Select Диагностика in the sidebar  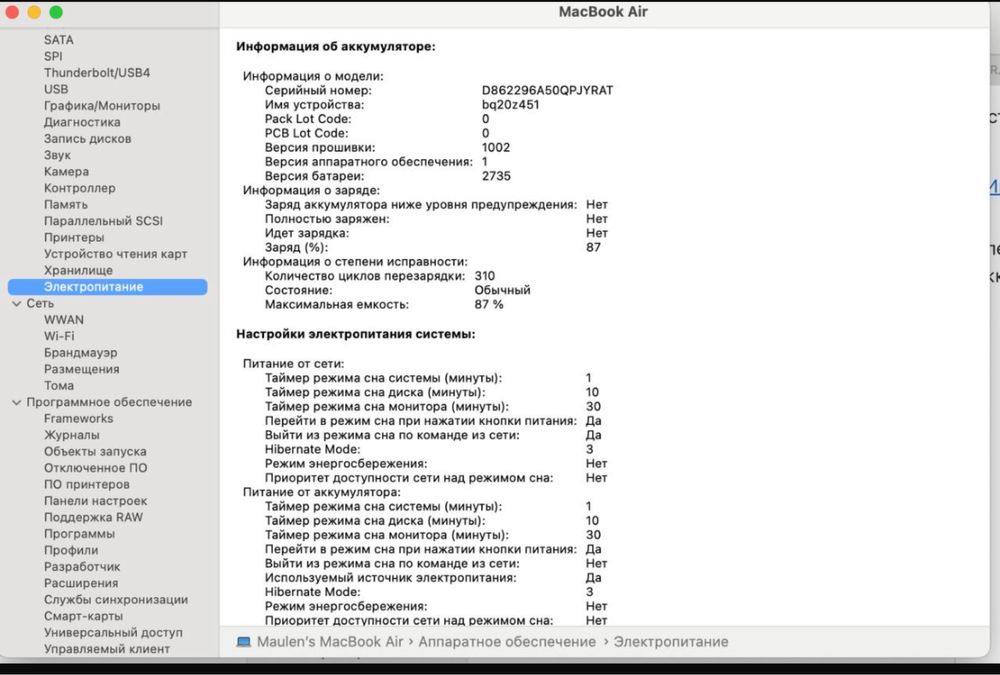82,122
